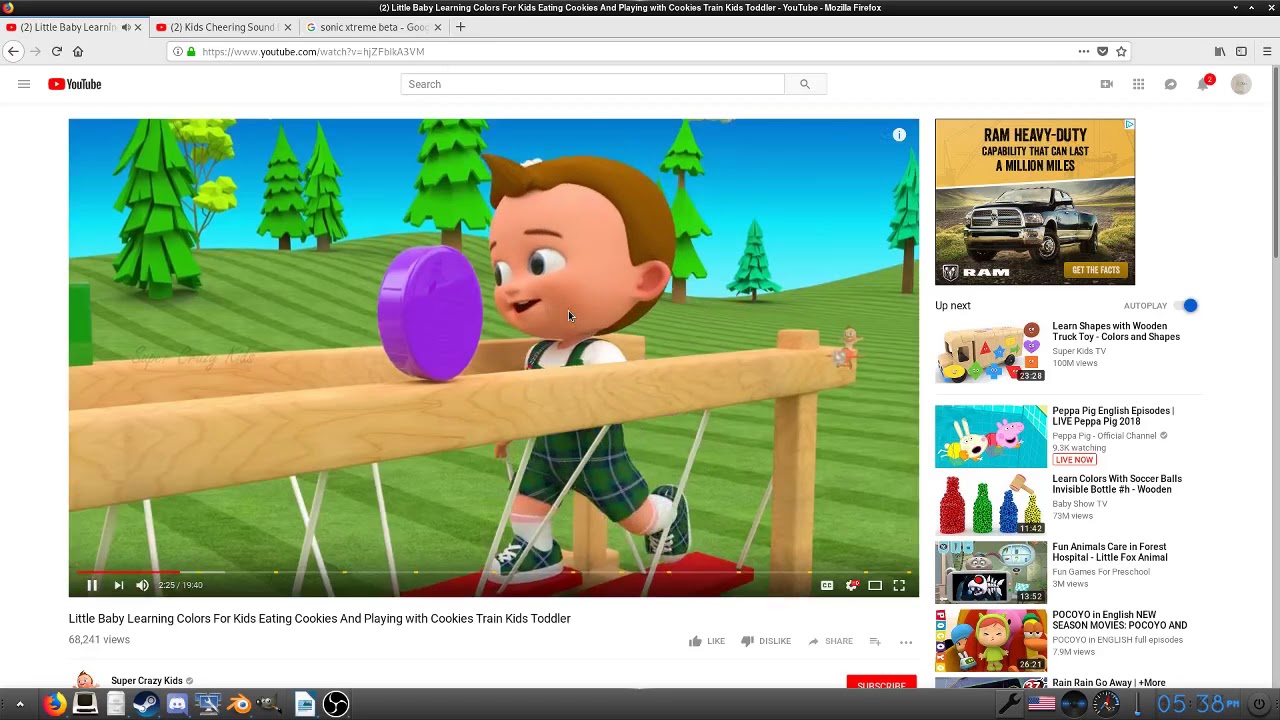Expand the taskbar panel arrow

(x=19, y=704)
